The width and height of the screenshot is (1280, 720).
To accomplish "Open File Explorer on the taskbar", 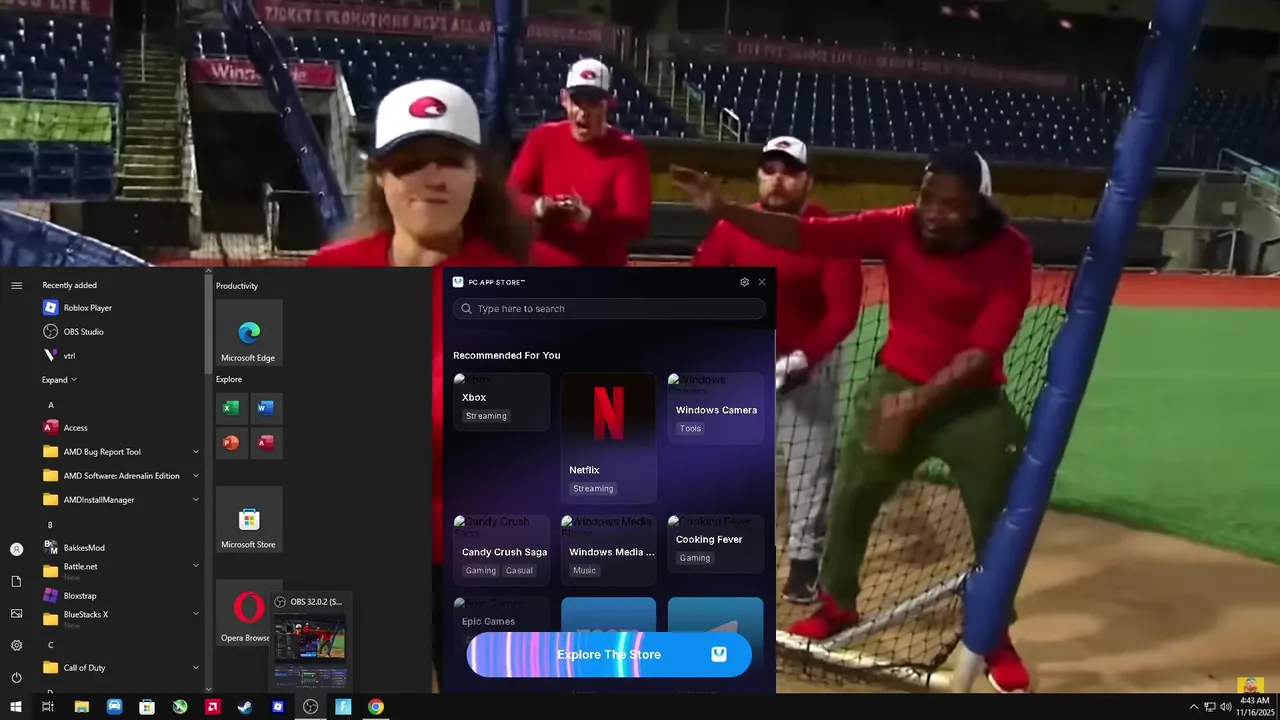I will pyautogui.click(x=81, y=707).
